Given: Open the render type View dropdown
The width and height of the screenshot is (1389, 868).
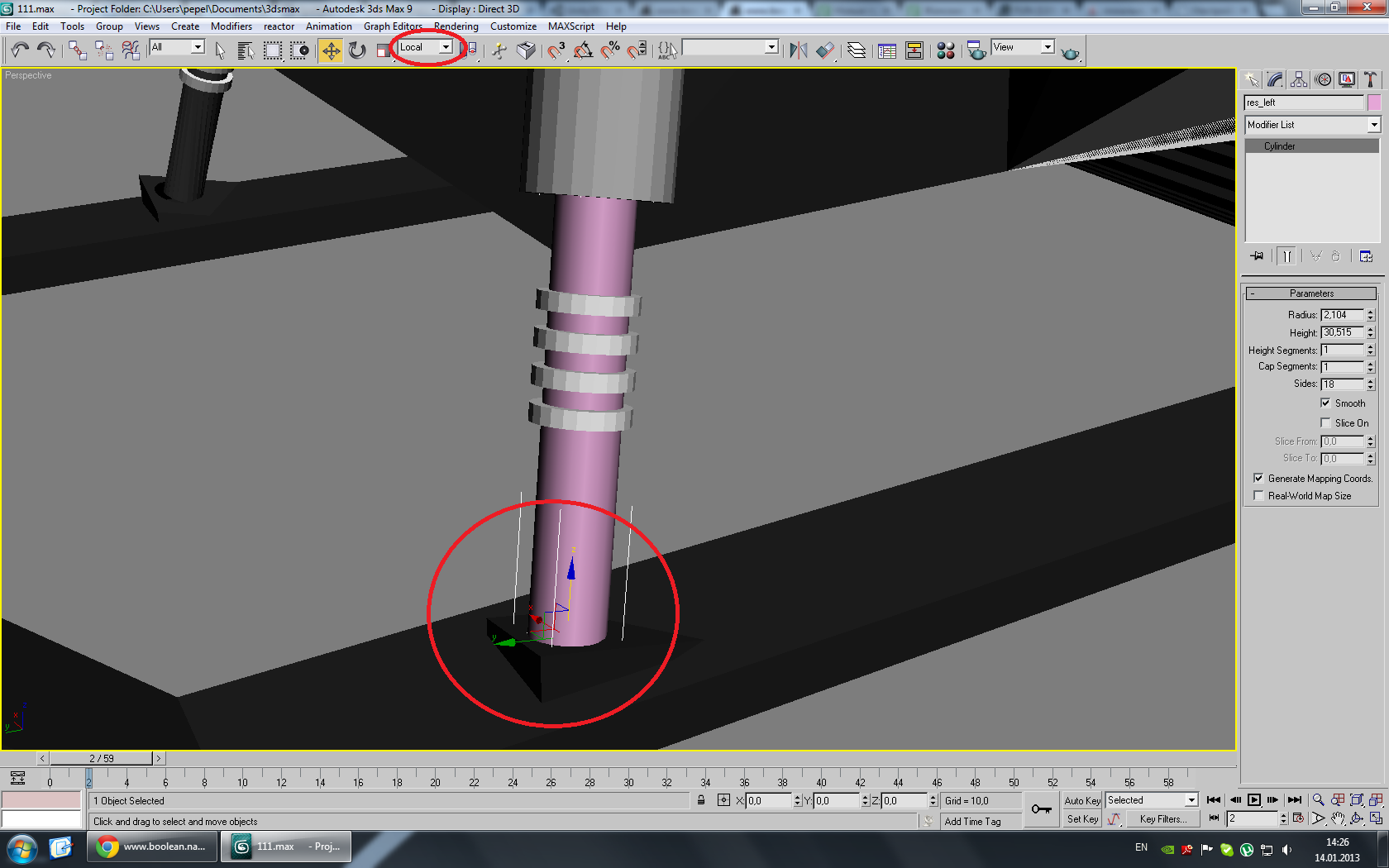Looking at the screenshot, I should pos(1023,48).
